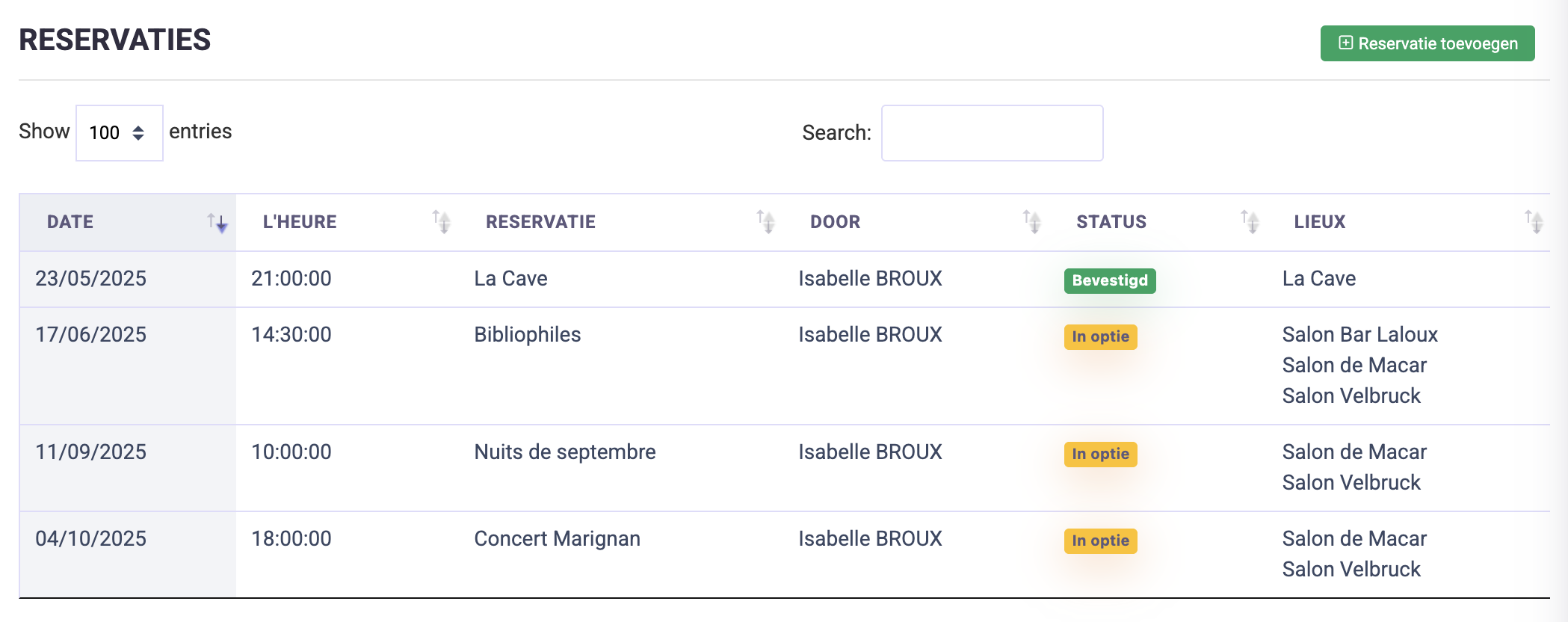Click the Bevestigd status badge
The height and width of the screenshot is (622, 1568).
pyautogui.click(x=1110, y=280)
